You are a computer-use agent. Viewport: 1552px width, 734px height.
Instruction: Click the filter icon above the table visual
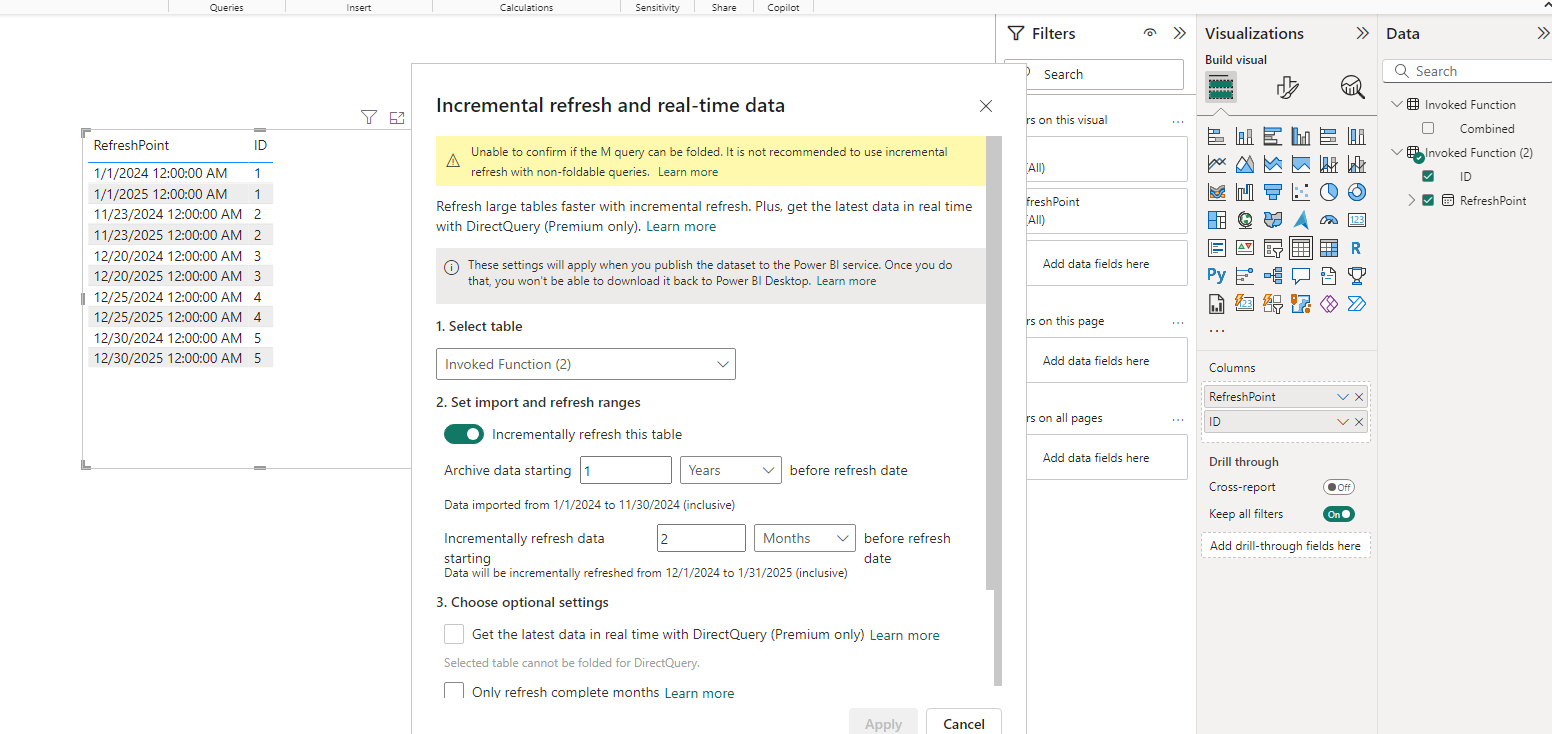pyautogui.click(x=369, y=118)
